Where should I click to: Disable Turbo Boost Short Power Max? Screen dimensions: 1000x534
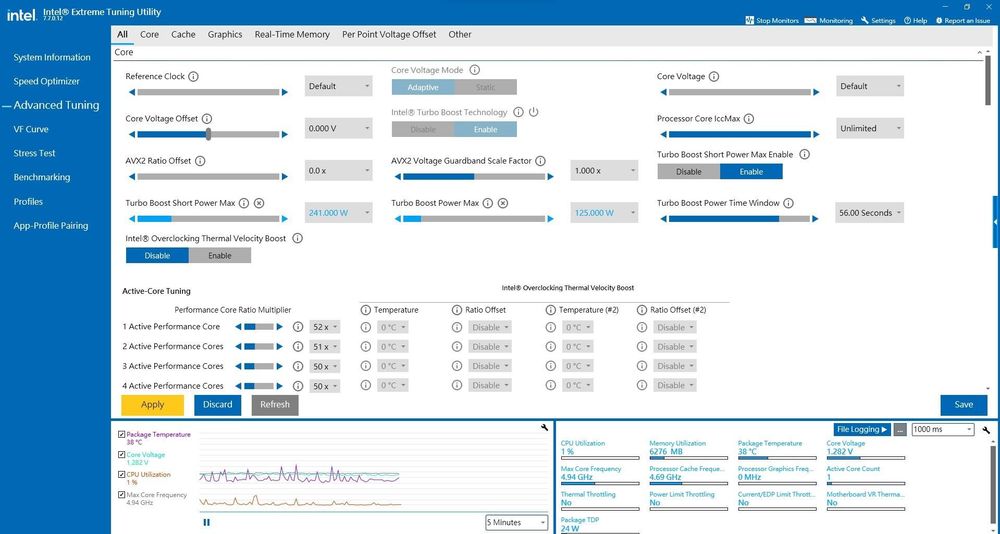coord(689,172)
